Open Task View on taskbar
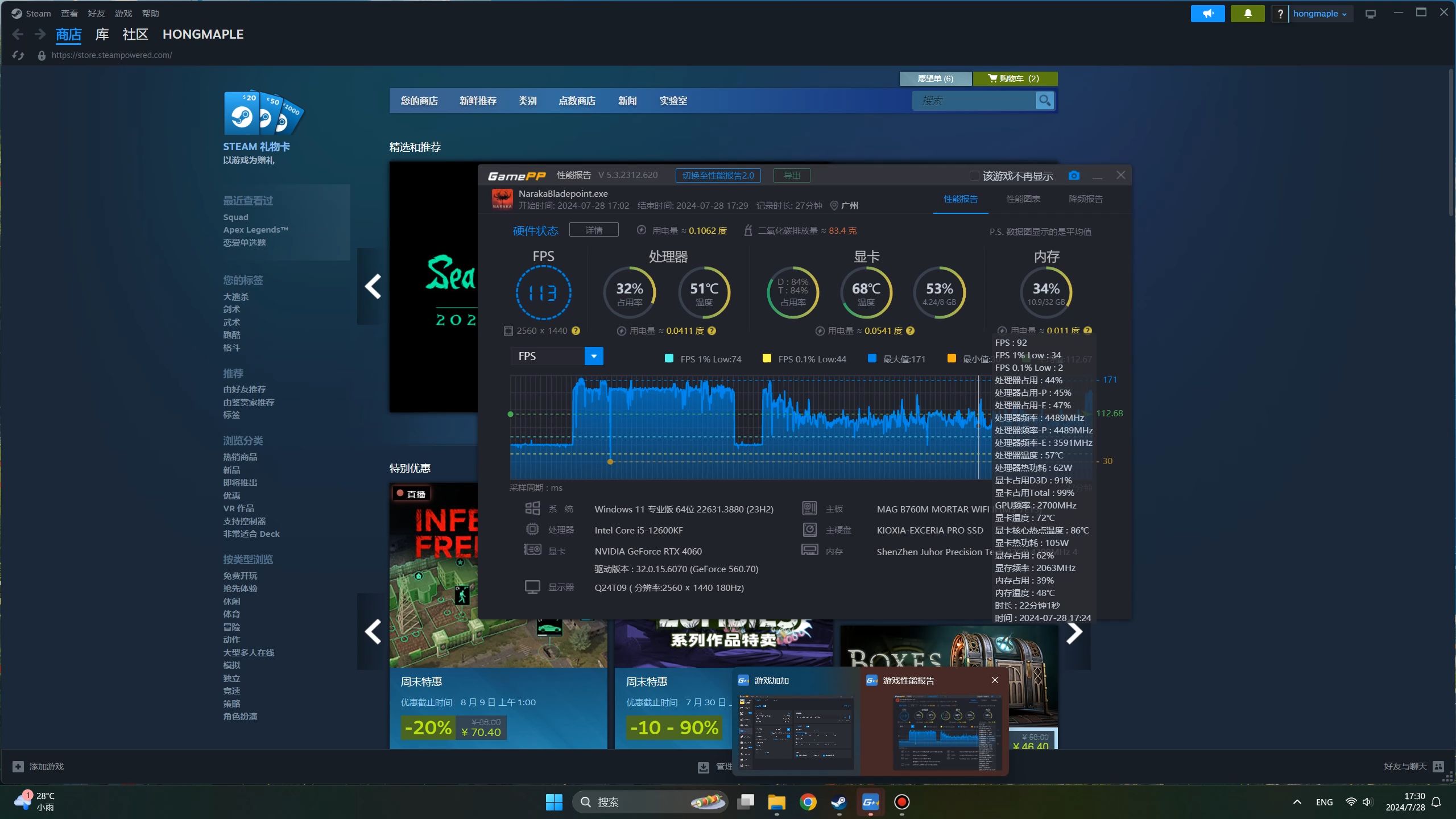1456x819 pixels. pyautogui.click(x=746, y=802)
